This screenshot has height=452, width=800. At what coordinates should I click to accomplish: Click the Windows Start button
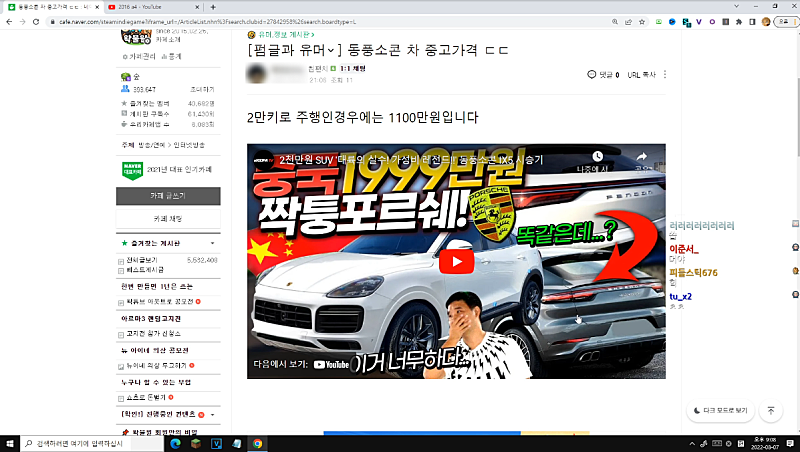[x=10, y=442]
